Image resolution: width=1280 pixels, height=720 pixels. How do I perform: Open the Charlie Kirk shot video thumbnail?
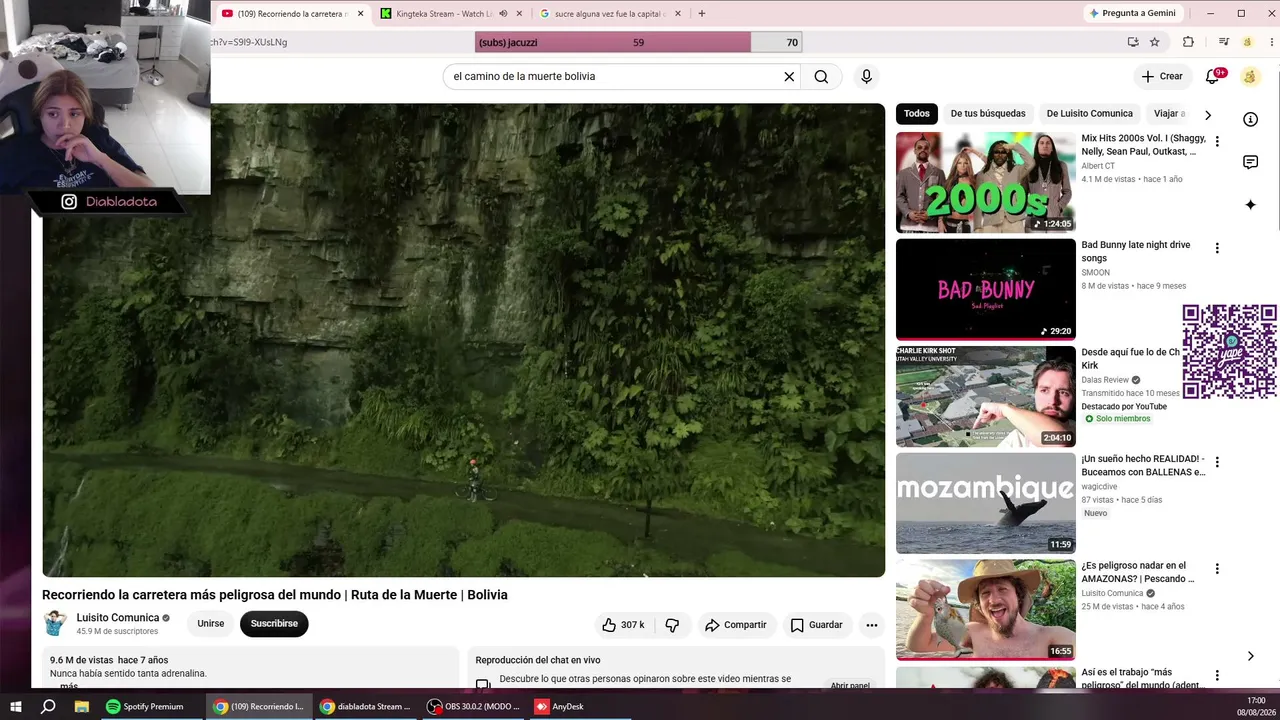(986, 396)
